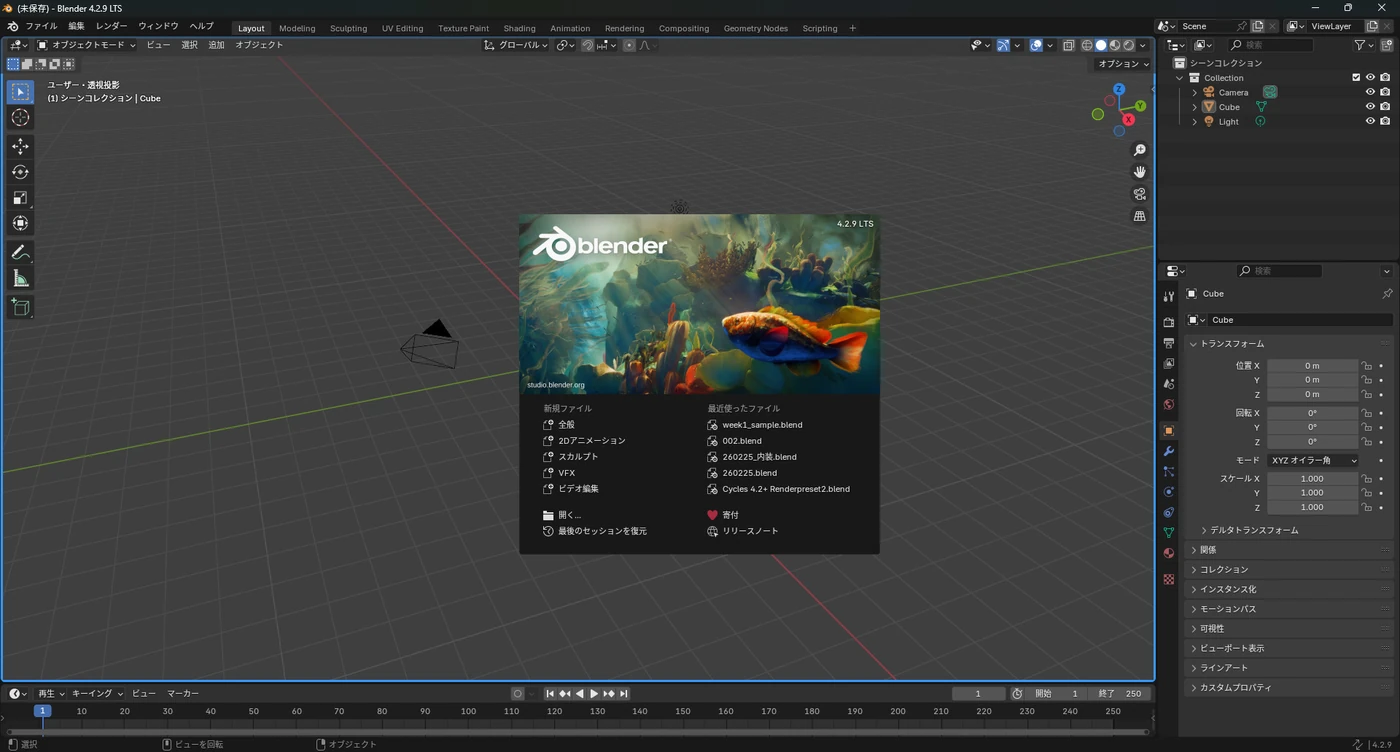Open リリースノート link on splash
Image resolution: width=1400 pixels, height=752 pixels.
(x=750, y=531)
